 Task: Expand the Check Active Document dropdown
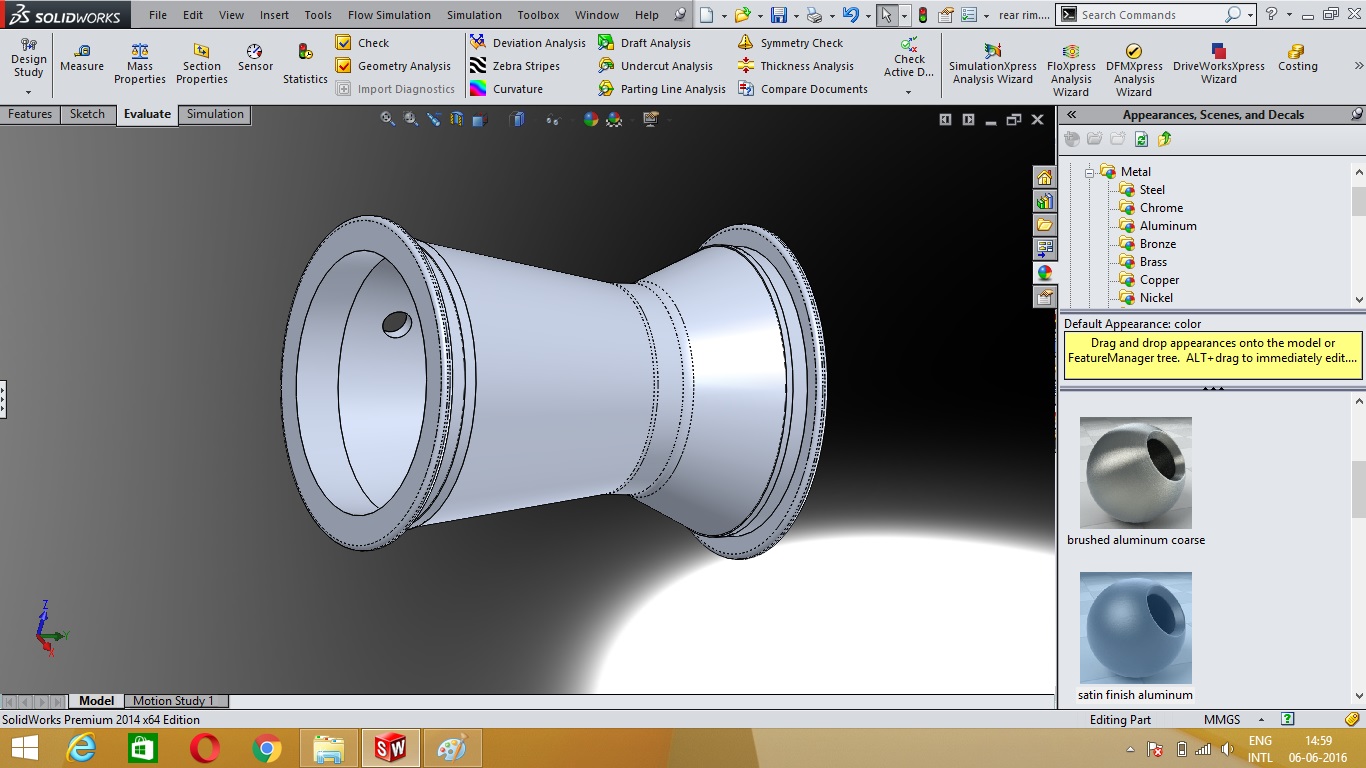click(908, 92)
